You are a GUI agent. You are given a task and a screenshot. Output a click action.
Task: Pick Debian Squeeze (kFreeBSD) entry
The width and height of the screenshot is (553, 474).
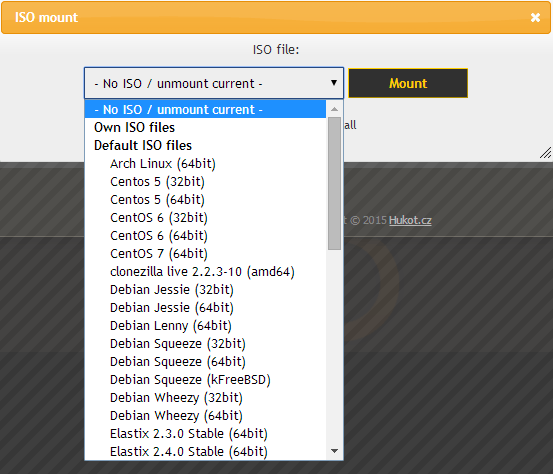205,379
